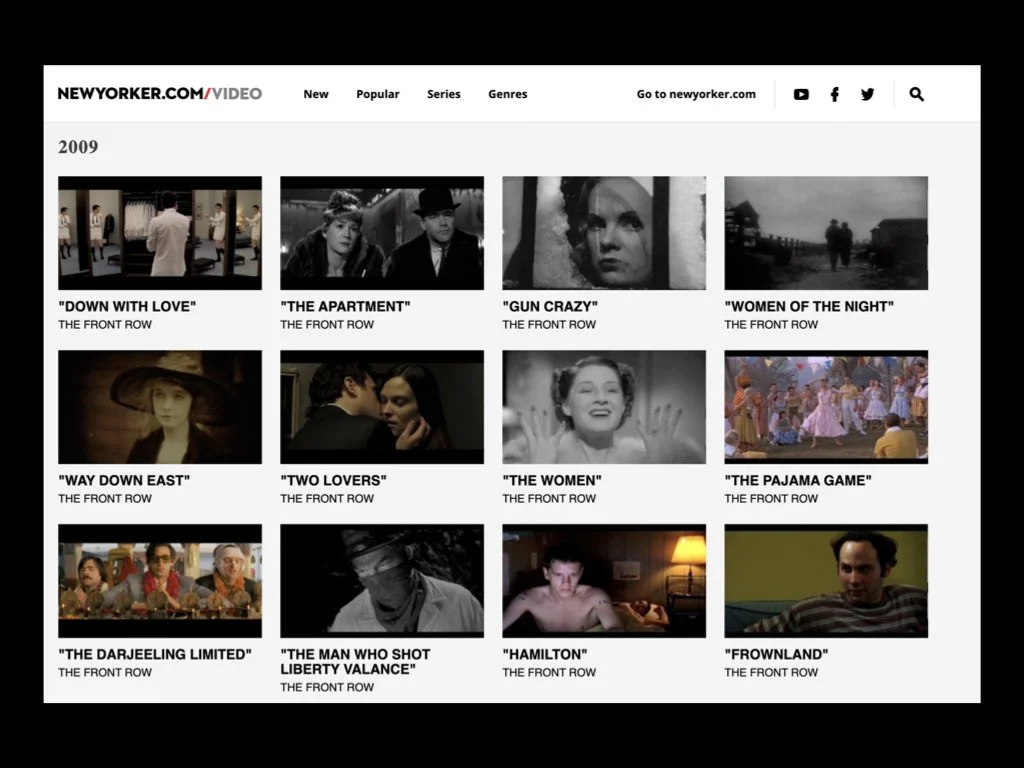Open the Genres menu item
This screenshot has height=768, width=1024.
tap(507, 94)
